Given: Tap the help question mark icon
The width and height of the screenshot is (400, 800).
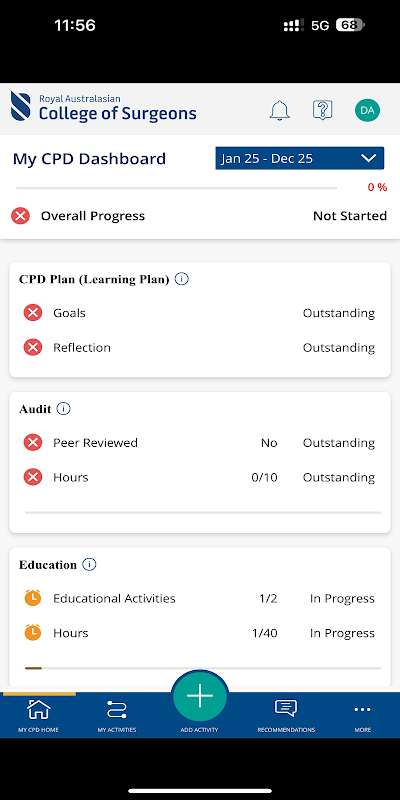Looking at the screenshot, I should (322, 110).
